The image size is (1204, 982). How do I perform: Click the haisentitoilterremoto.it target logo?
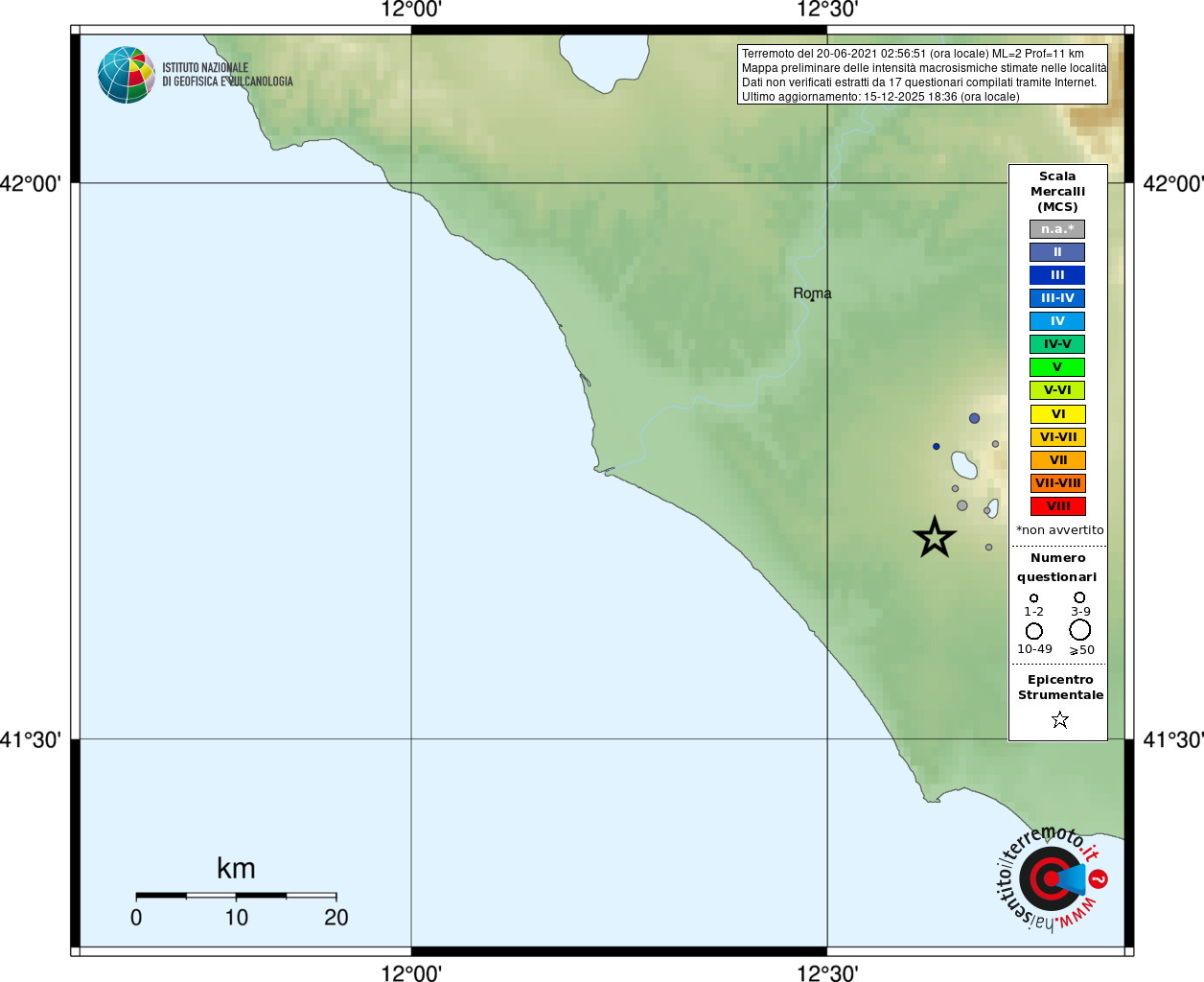[x=1052, y=878]
